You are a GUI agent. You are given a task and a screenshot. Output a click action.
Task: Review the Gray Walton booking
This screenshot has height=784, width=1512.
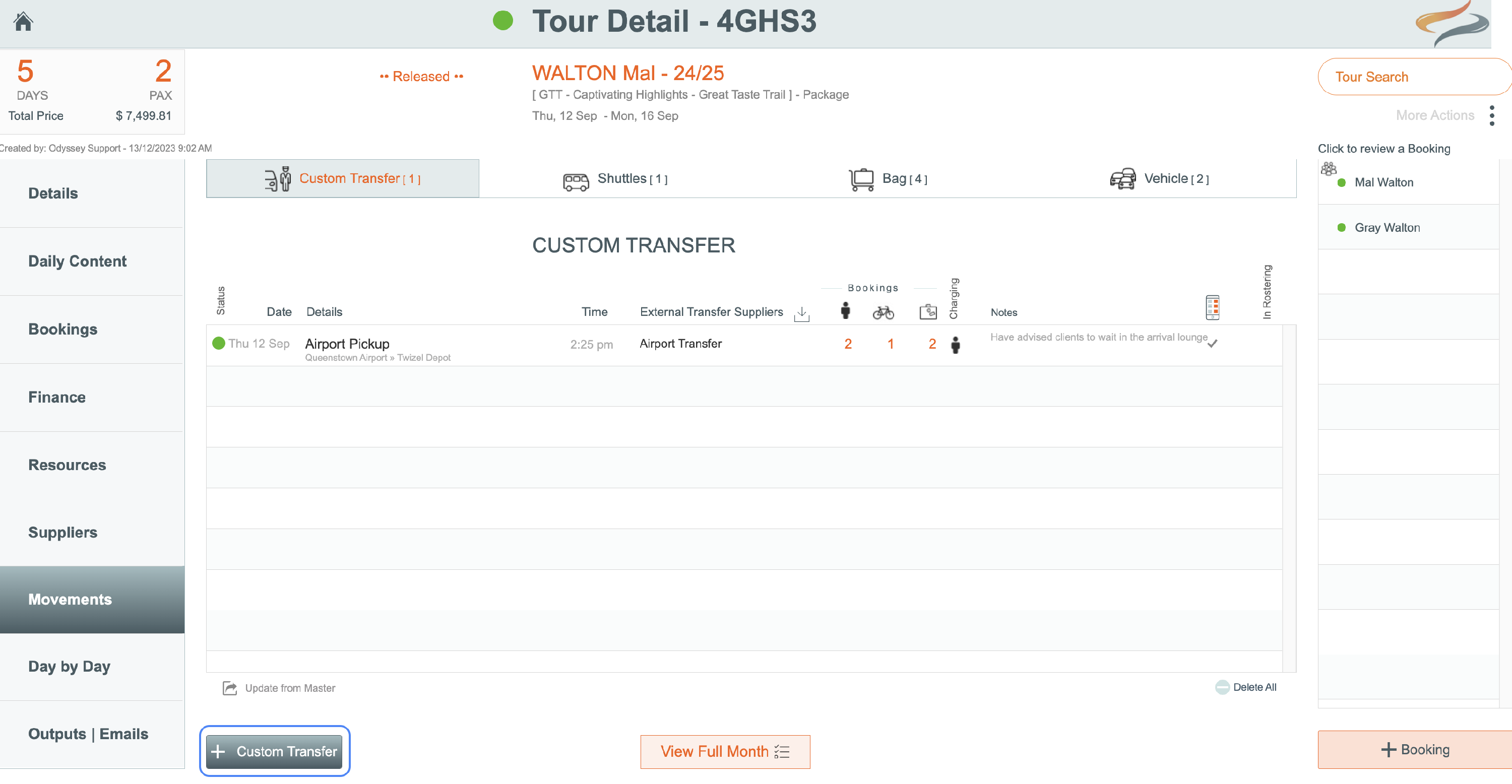pyautogui.click(x=1387, y=228)
